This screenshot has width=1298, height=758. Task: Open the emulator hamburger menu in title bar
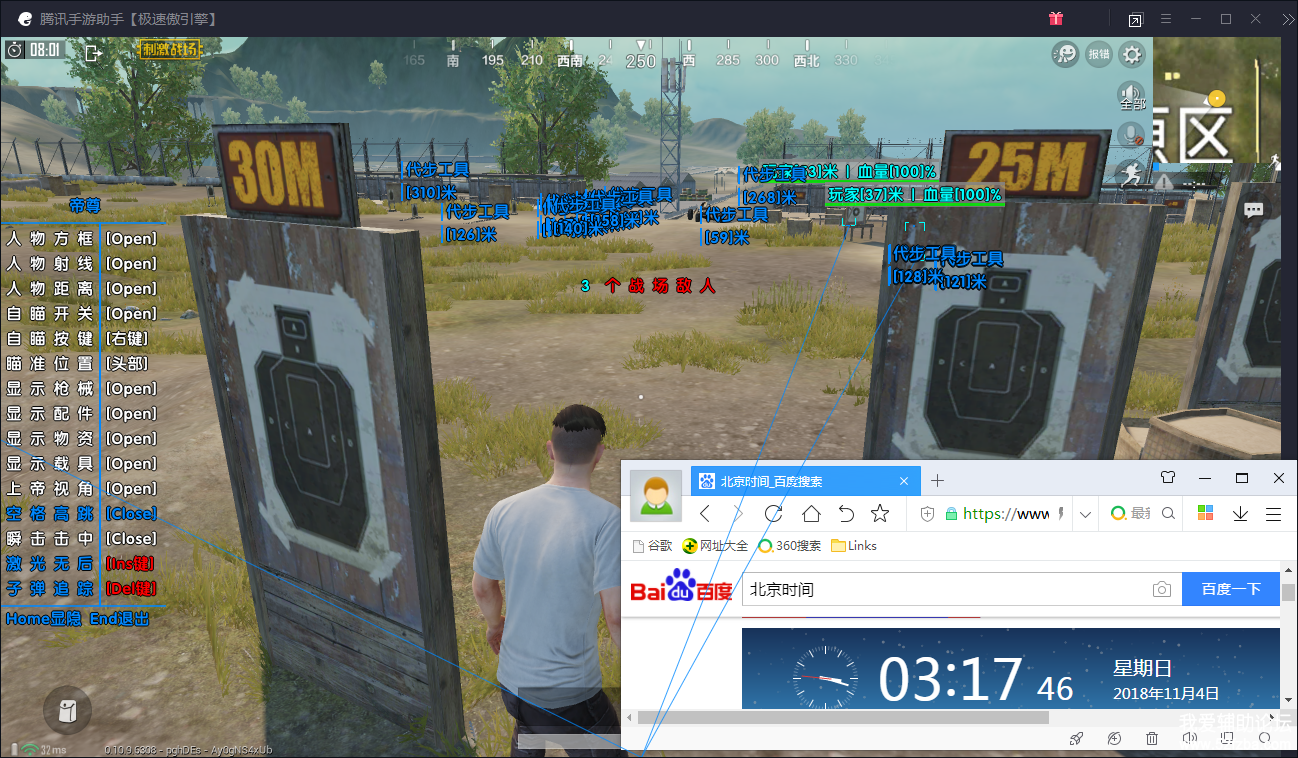(1165, 19)
